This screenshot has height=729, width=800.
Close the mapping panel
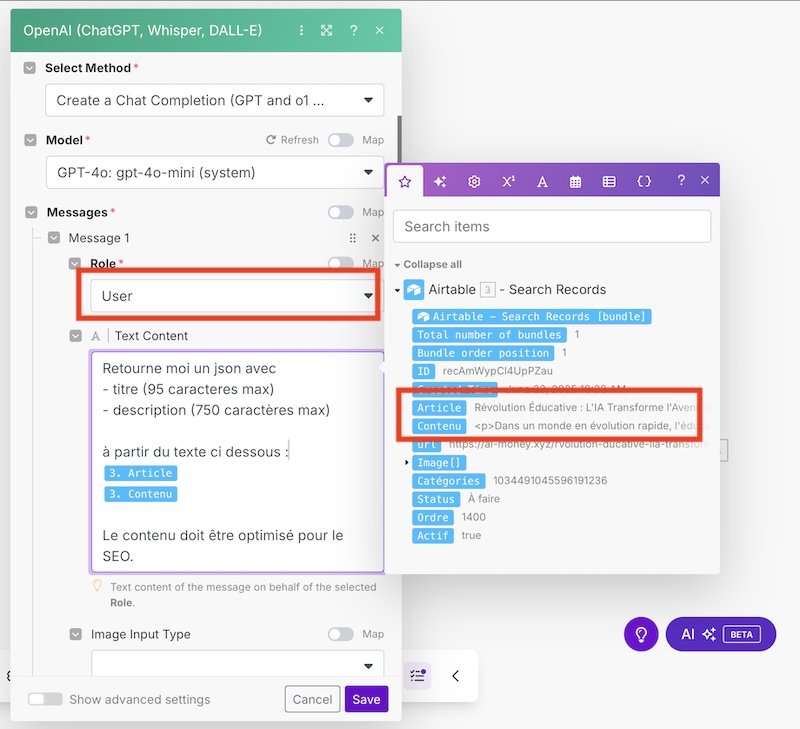(x=705, y=180)
